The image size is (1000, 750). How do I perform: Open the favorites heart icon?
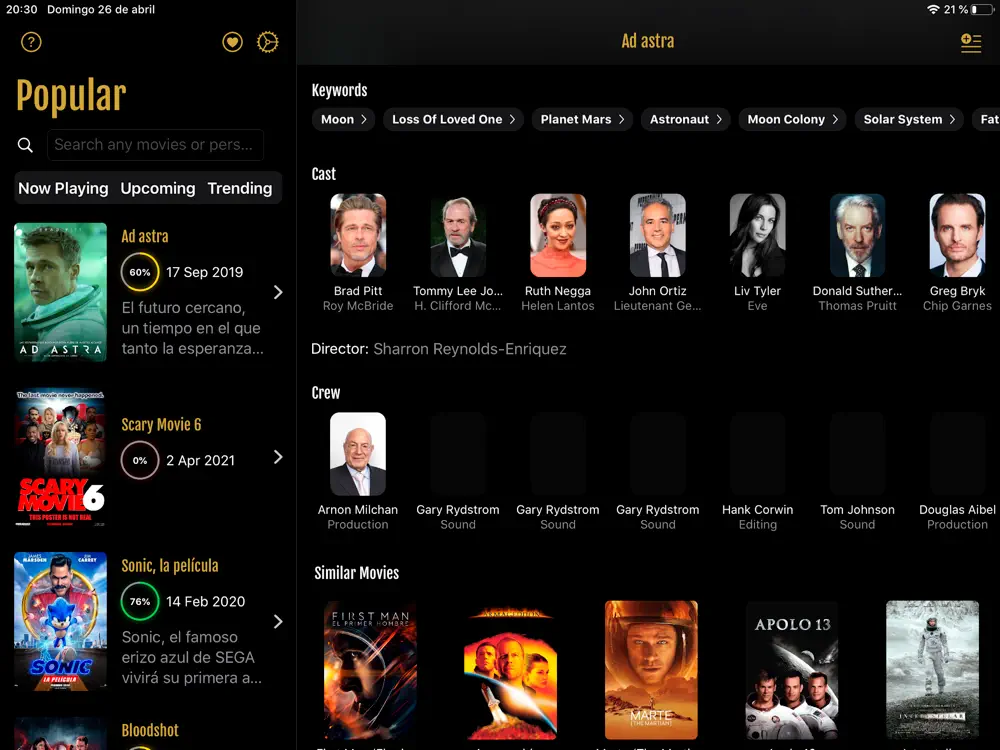click(232, 42)
